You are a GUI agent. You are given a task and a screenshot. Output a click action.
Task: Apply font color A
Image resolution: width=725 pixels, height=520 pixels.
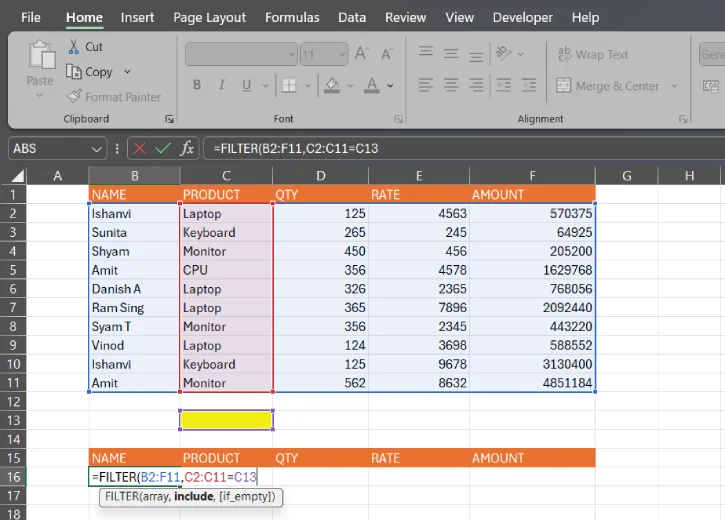(x=372, y=85)
